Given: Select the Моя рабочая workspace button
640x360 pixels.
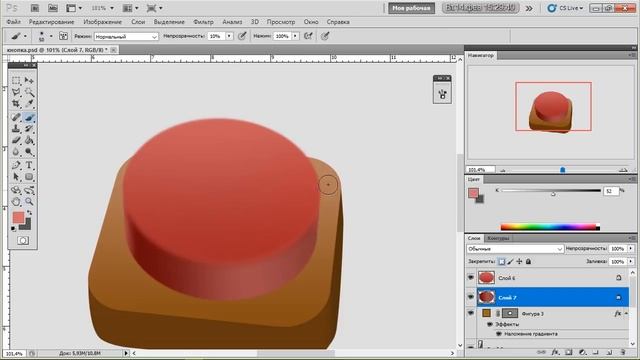Looking at the screenshot, I should click(x=411, y=8).
